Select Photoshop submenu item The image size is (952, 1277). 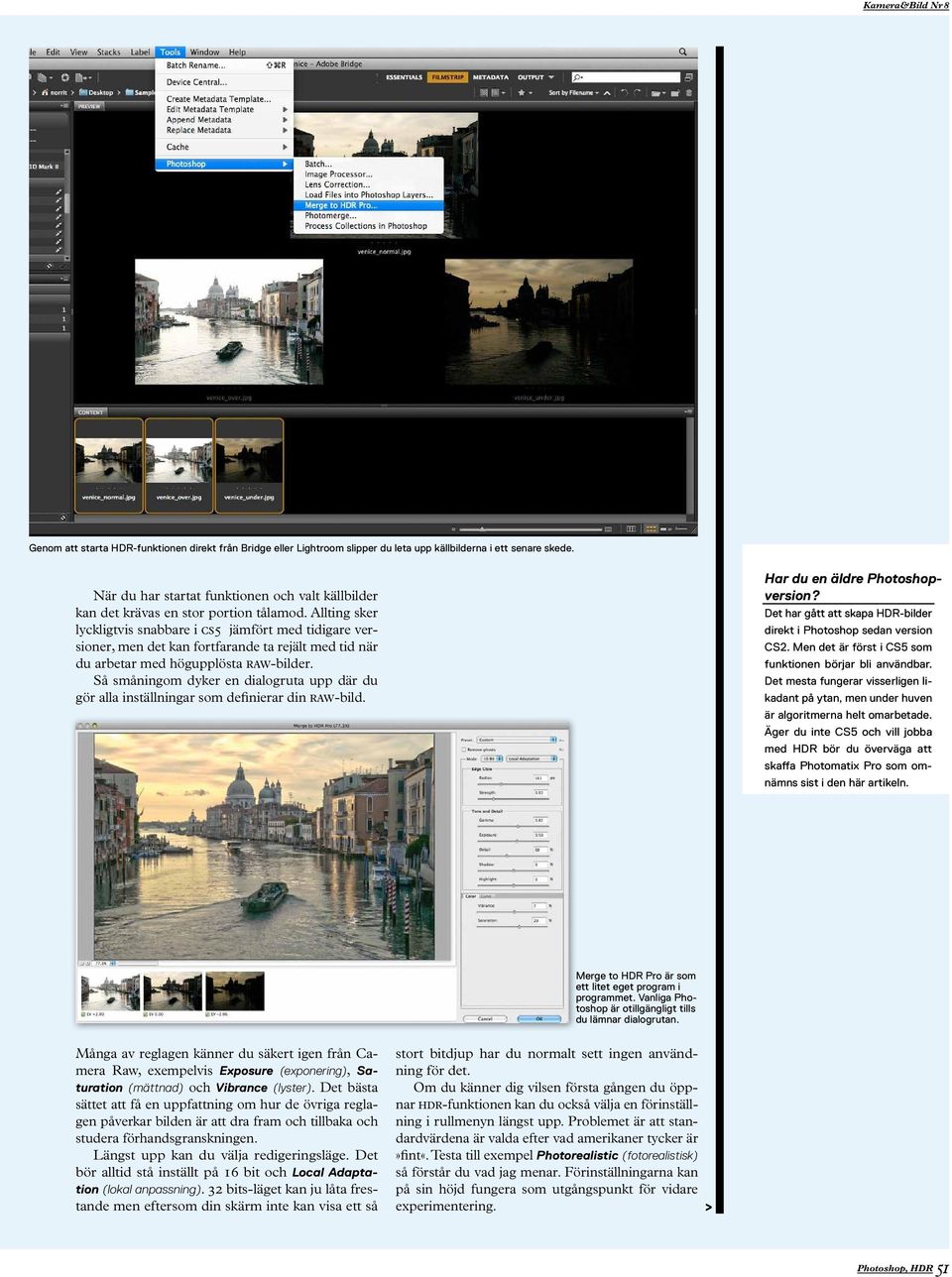[x=224, y=164]
